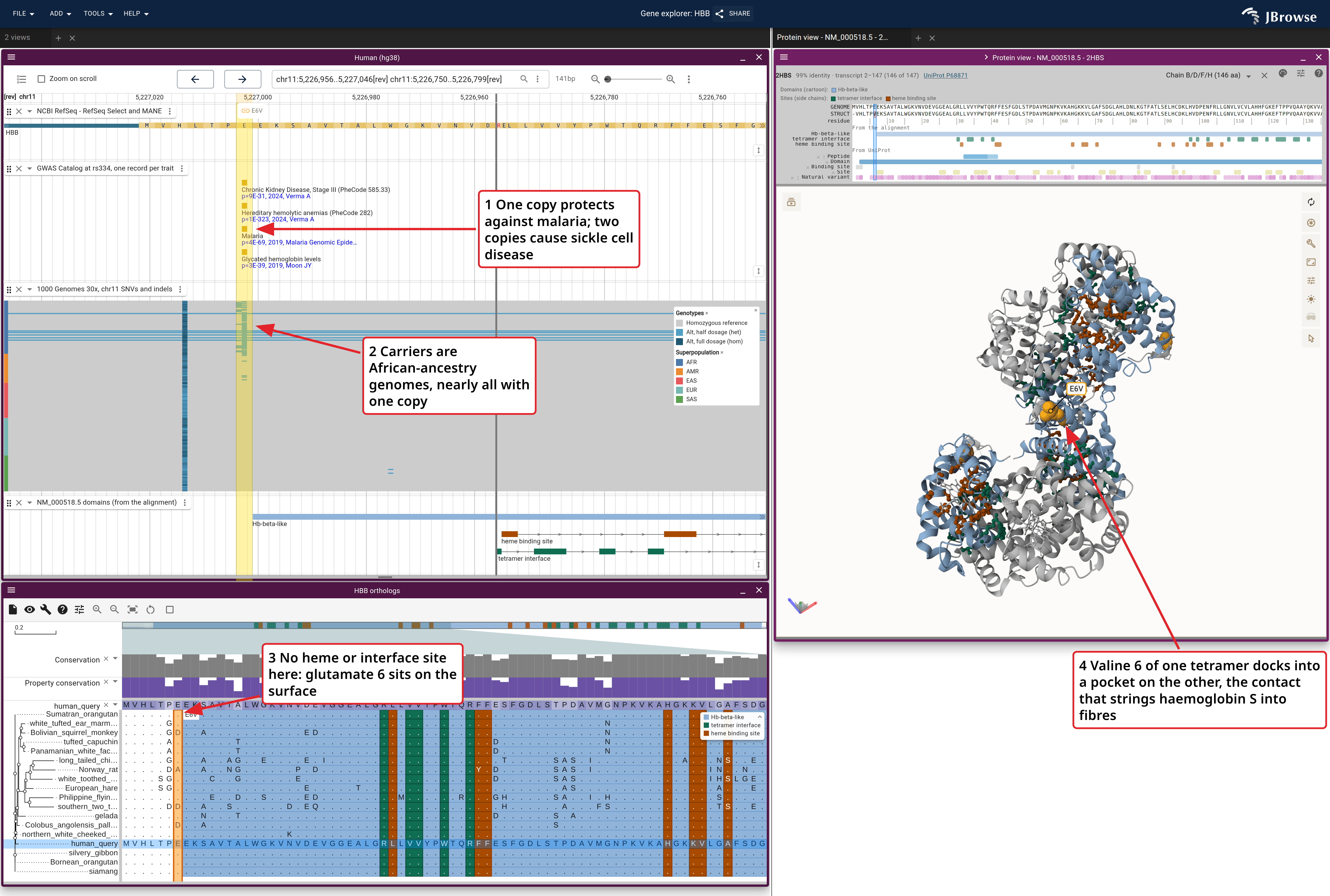1330x896 pixels.
Task: Enable the Zoom on scroll checkbox
Action: coord(41,79)
